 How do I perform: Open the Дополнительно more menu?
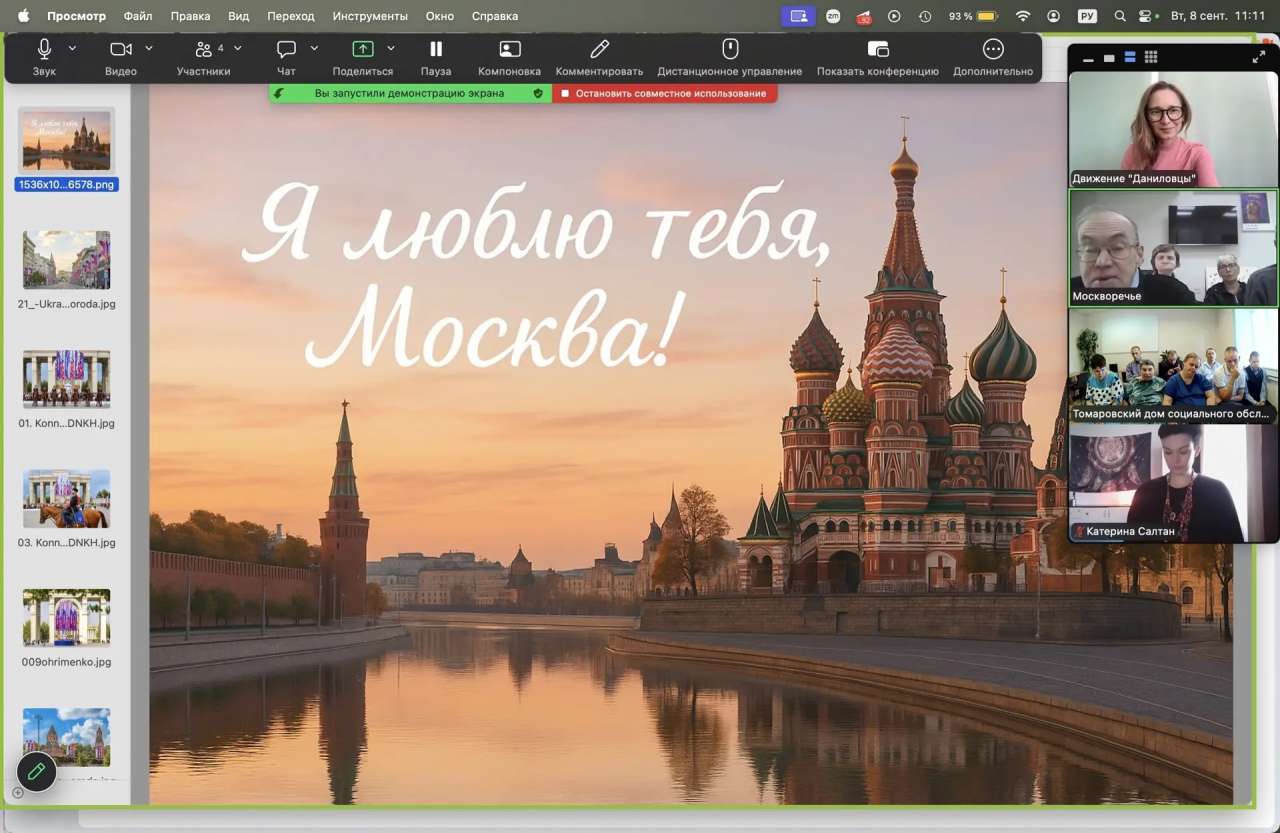[x=993, y=49]
